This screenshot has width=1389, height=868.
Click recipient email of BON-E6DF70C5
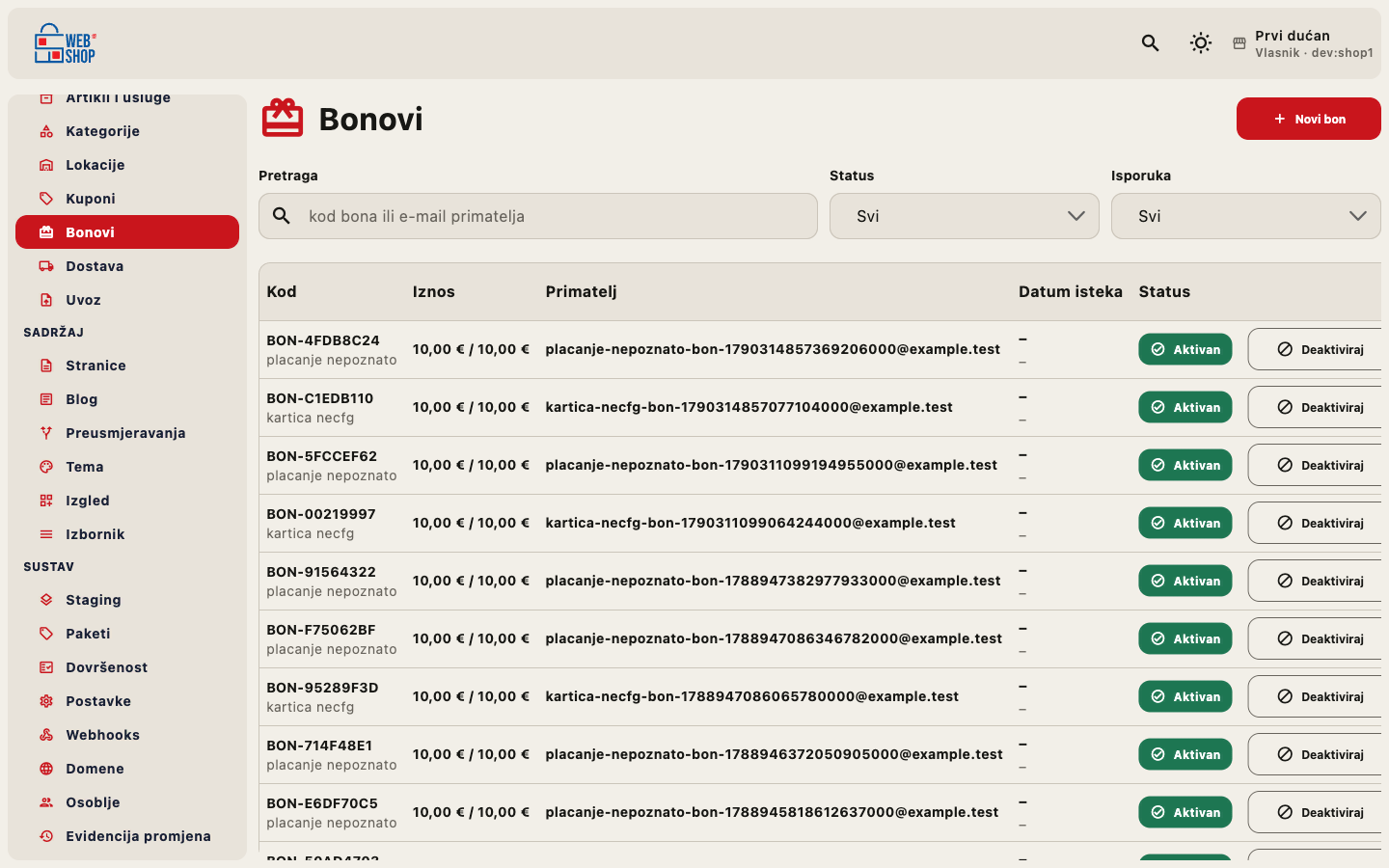[x=772, y=812]
